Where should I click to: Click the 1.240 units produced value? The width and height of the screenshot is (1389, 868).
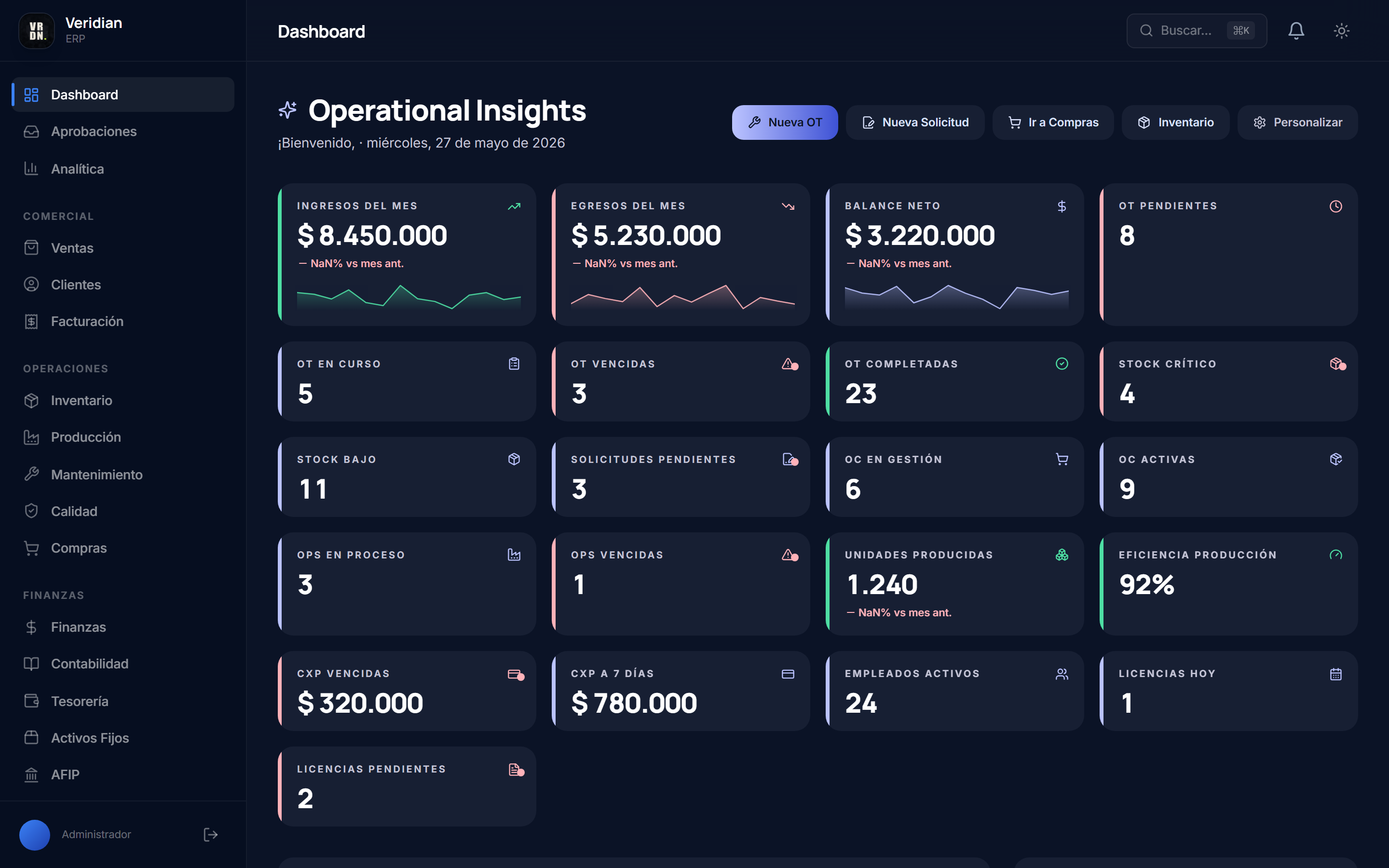pyautogui.click(x=882, y=584)
